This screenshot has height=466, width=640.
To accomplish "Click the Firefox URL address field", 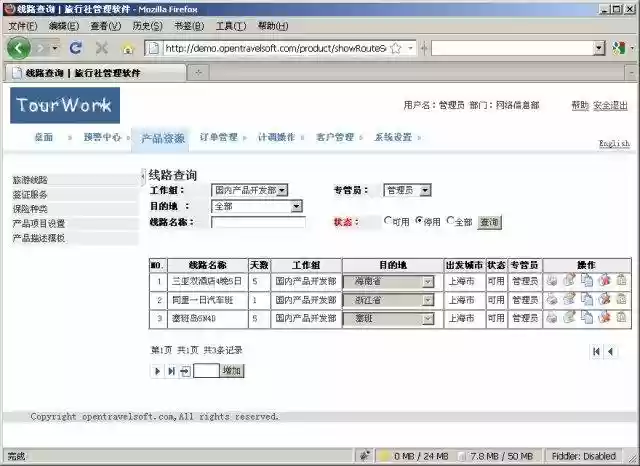I will (276, 48).
